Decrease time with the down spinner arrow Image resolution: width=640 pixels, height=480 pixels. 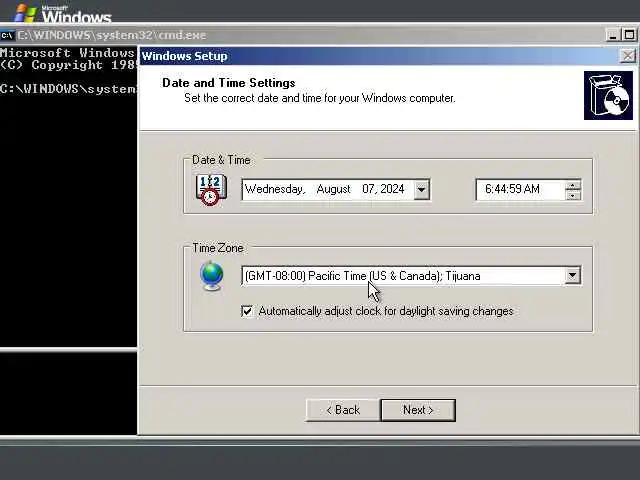point(573,195)
